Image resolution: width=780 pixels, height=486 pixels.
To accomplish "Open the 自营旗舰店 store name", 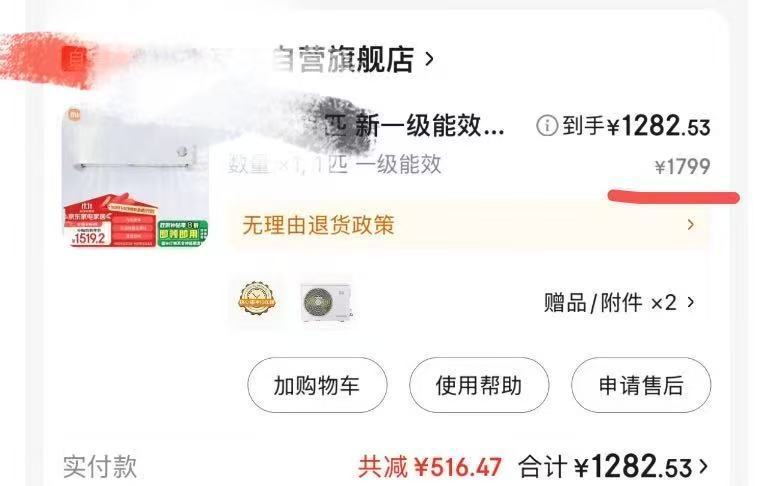I will (x=343, y=60).
